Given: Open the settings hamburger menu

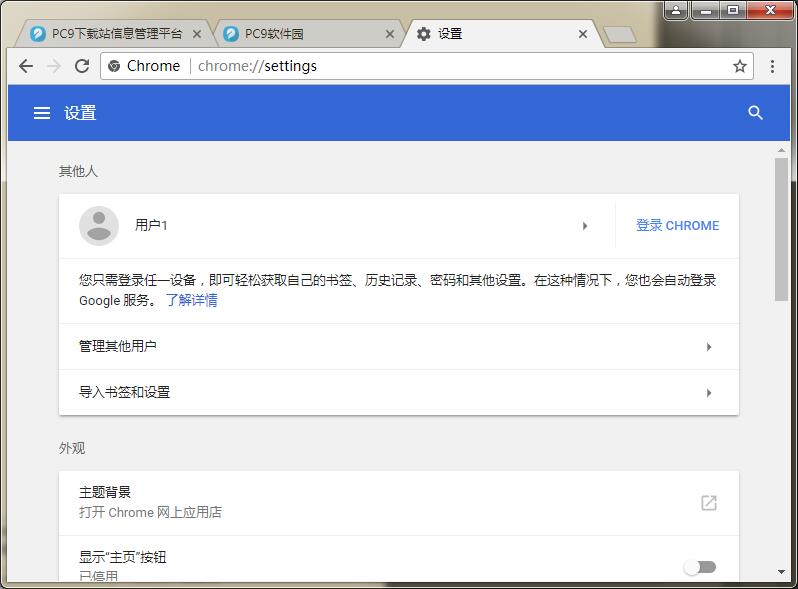Looking at the screenshot, I should 42,113.
